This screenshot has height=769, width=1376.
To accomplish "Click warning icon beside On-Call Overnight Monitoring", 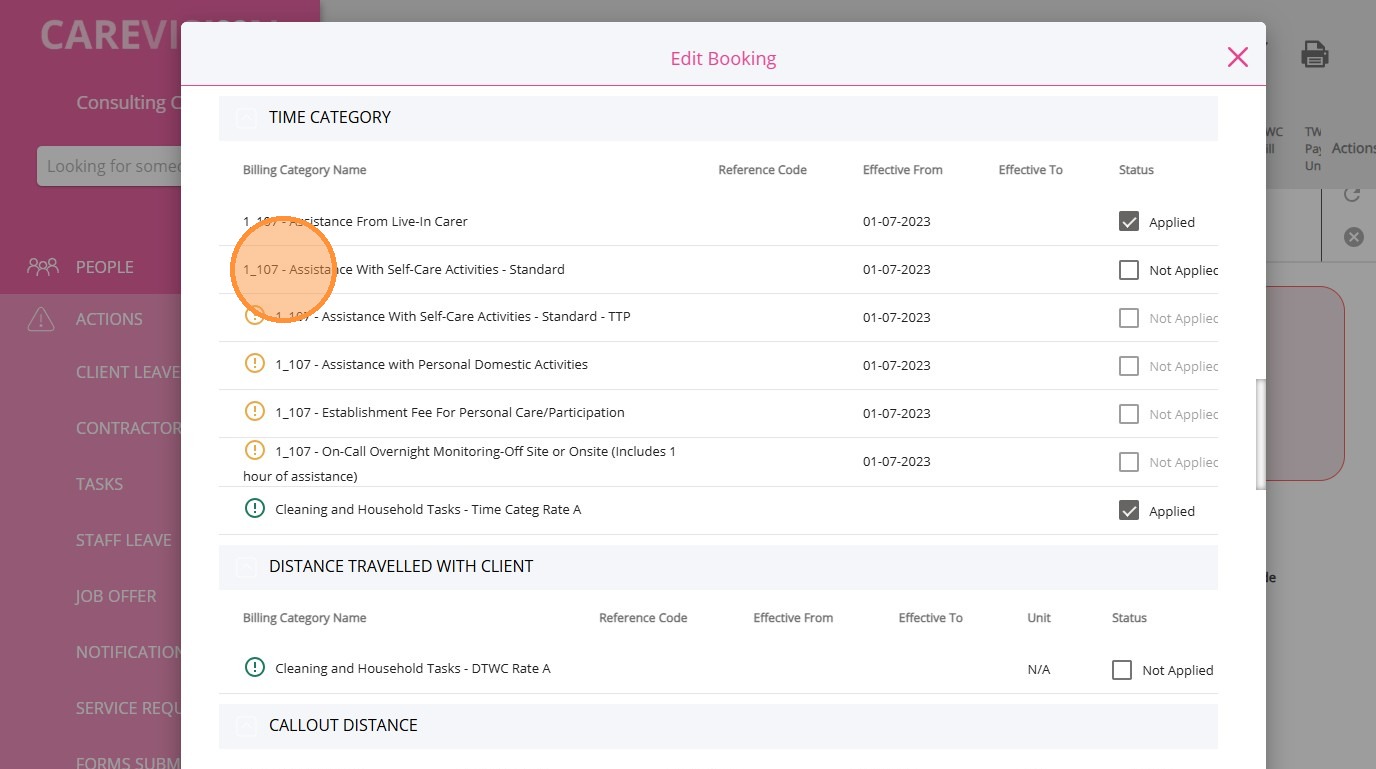I will [255, 451].
